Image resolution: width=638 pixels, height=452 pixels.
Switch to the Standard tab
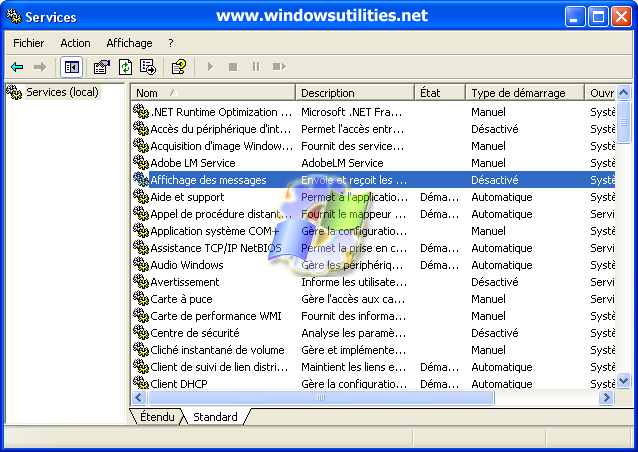(215, 417)
